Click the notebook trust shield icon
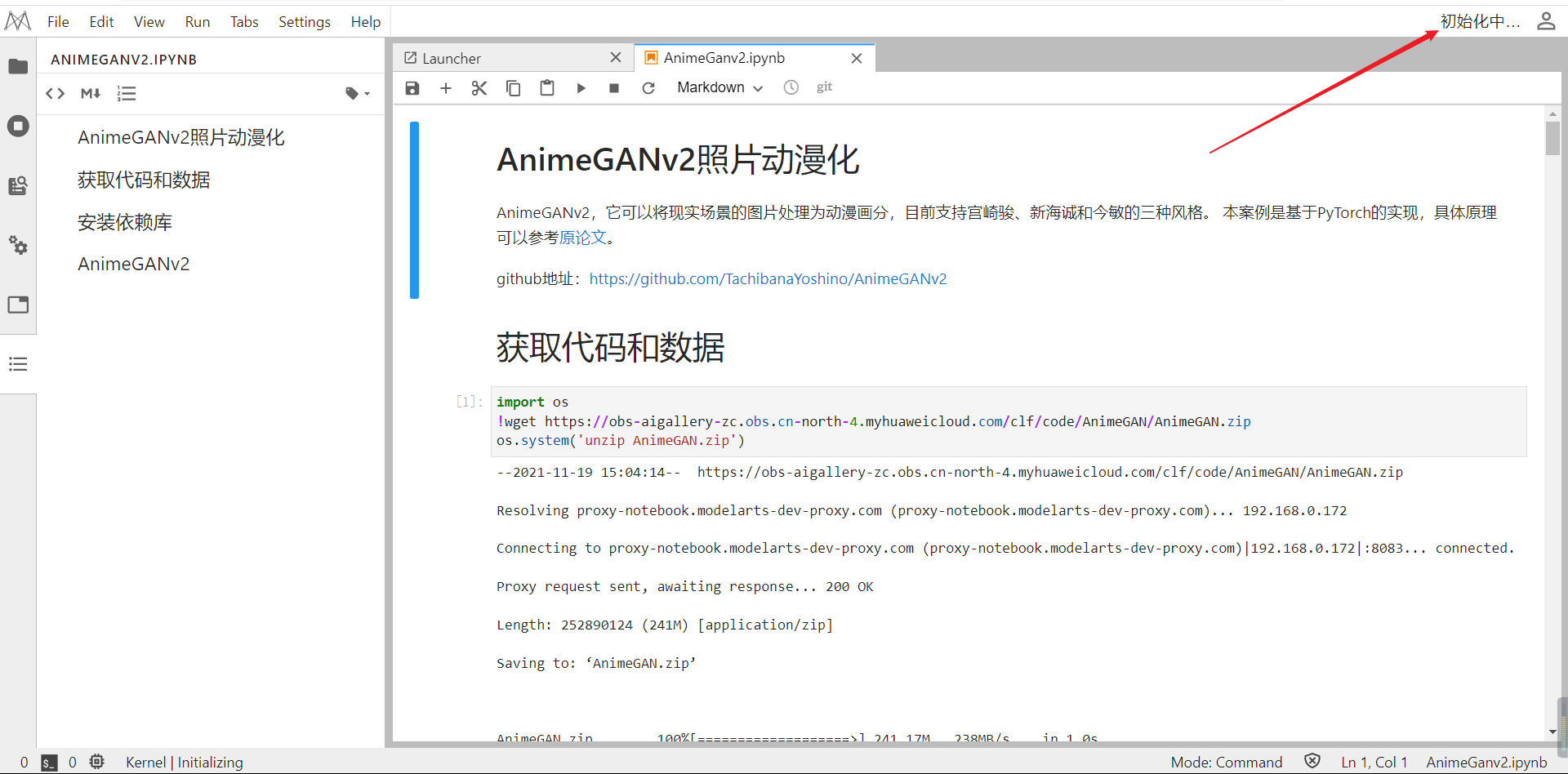Image resolution: width=1568 pixels, height=774 pixels. point(1312,761)
